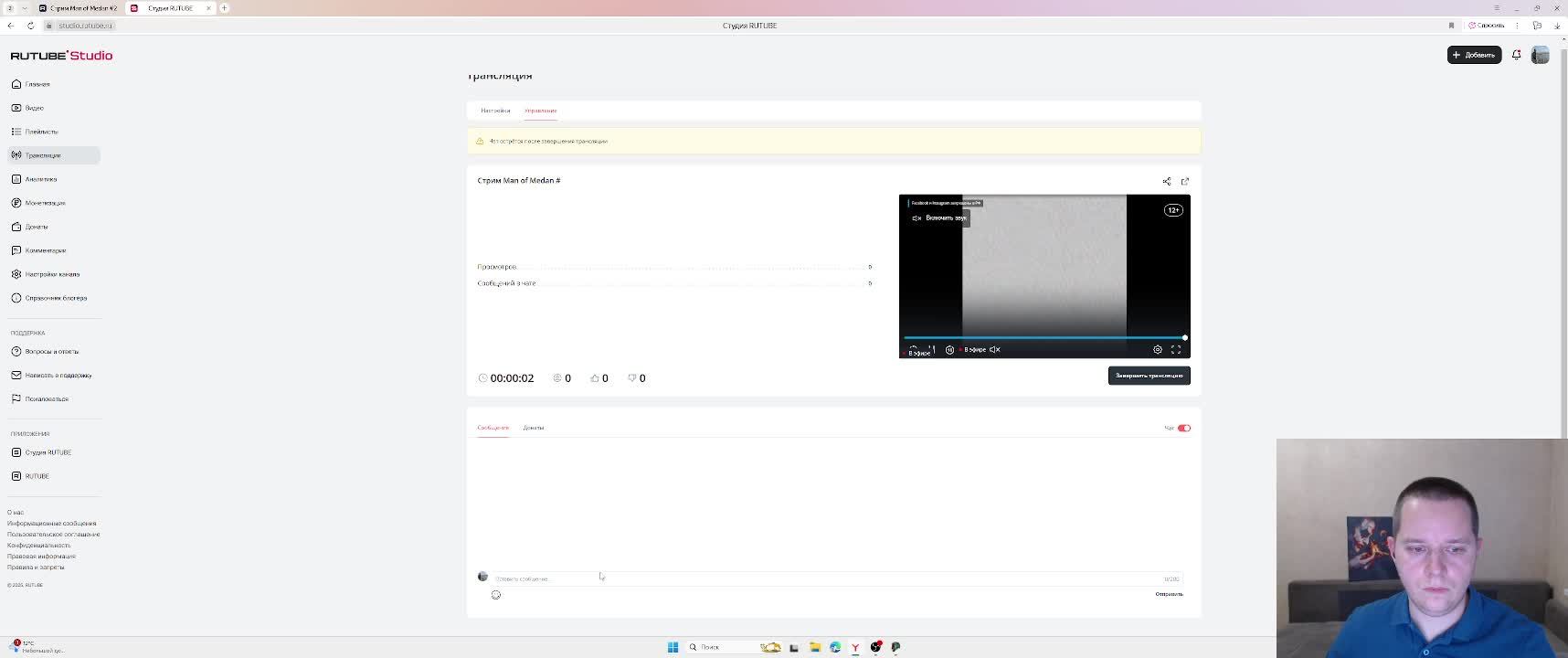Open Плейлисты in the sidebar
Image resolution: width=1568 pixels, height=658 pixels.
[54, 132]
